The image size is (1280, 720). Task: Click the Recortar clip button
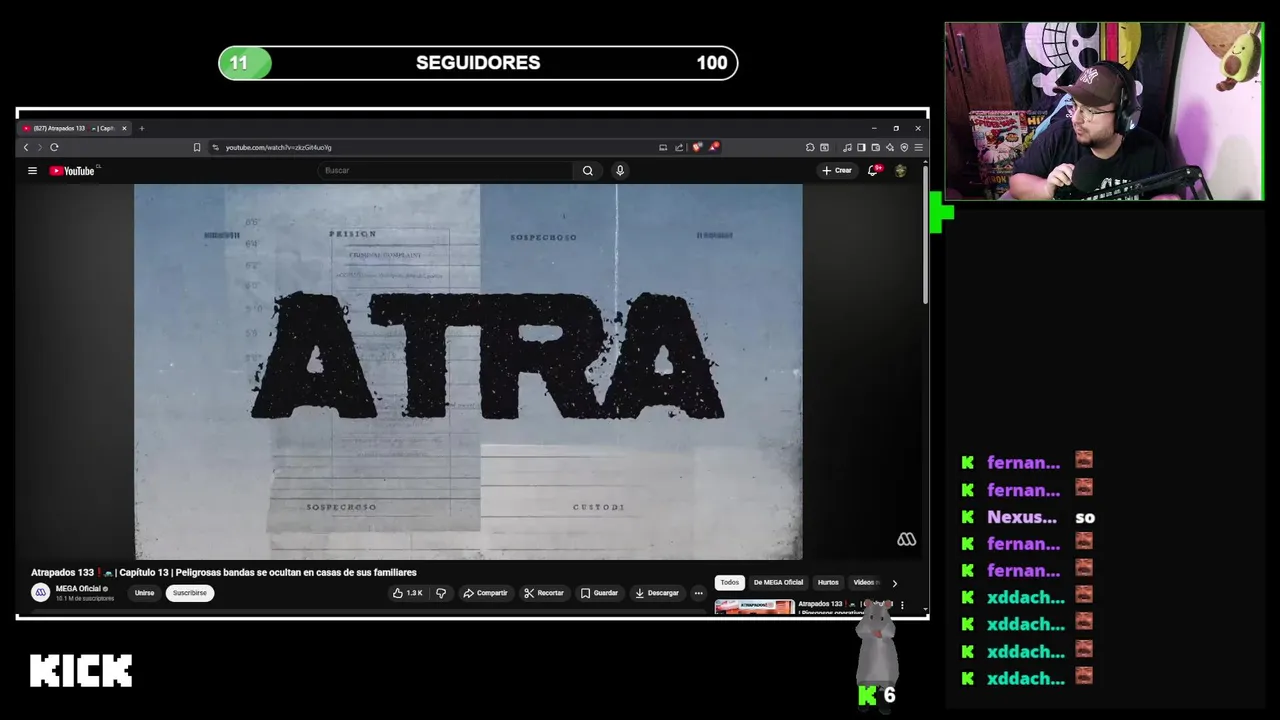click(x=544, y=593)
